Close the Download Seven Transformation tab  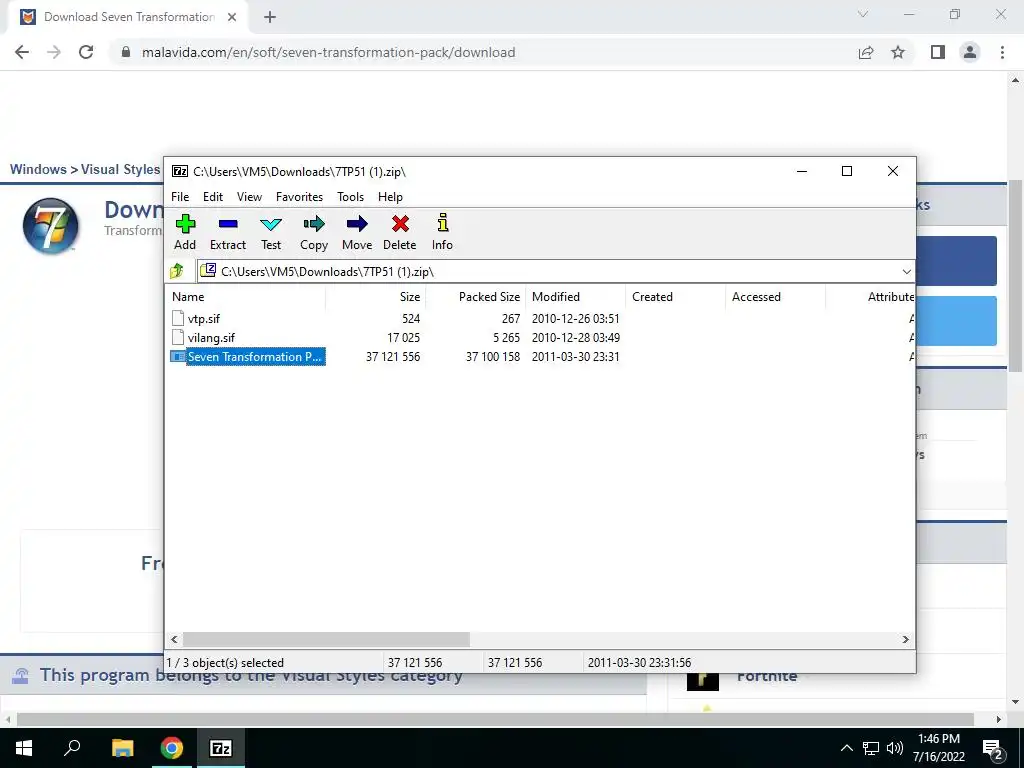232,17
